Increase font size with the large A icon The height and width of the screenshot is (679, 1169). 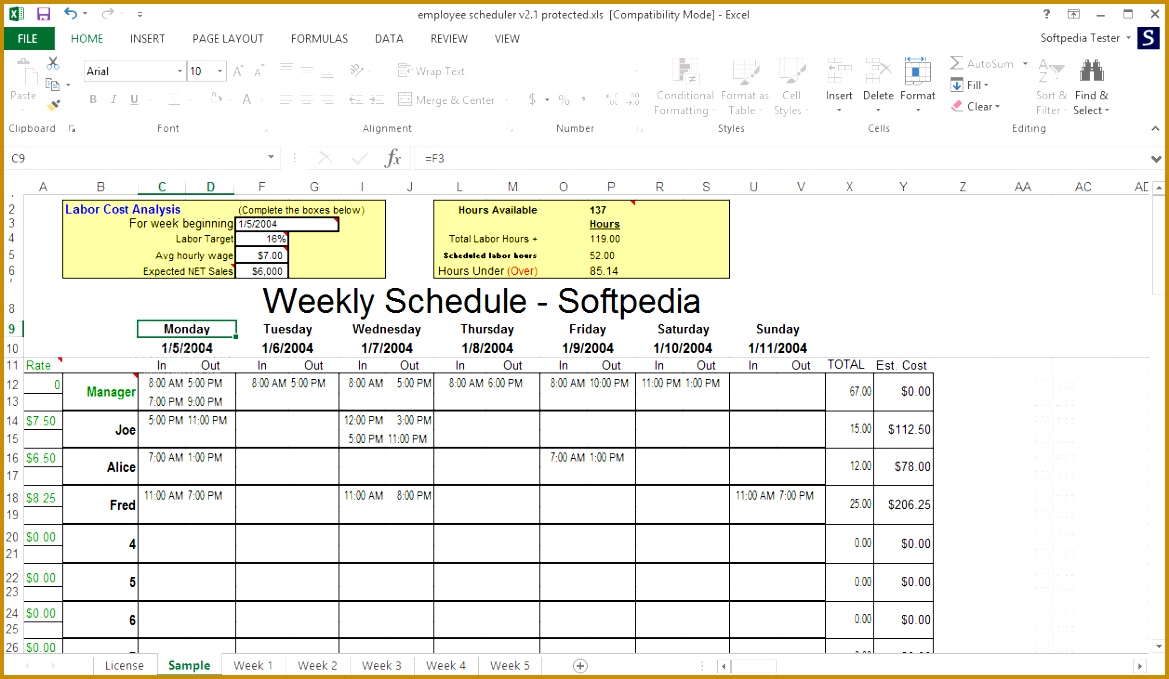[239, 71]
